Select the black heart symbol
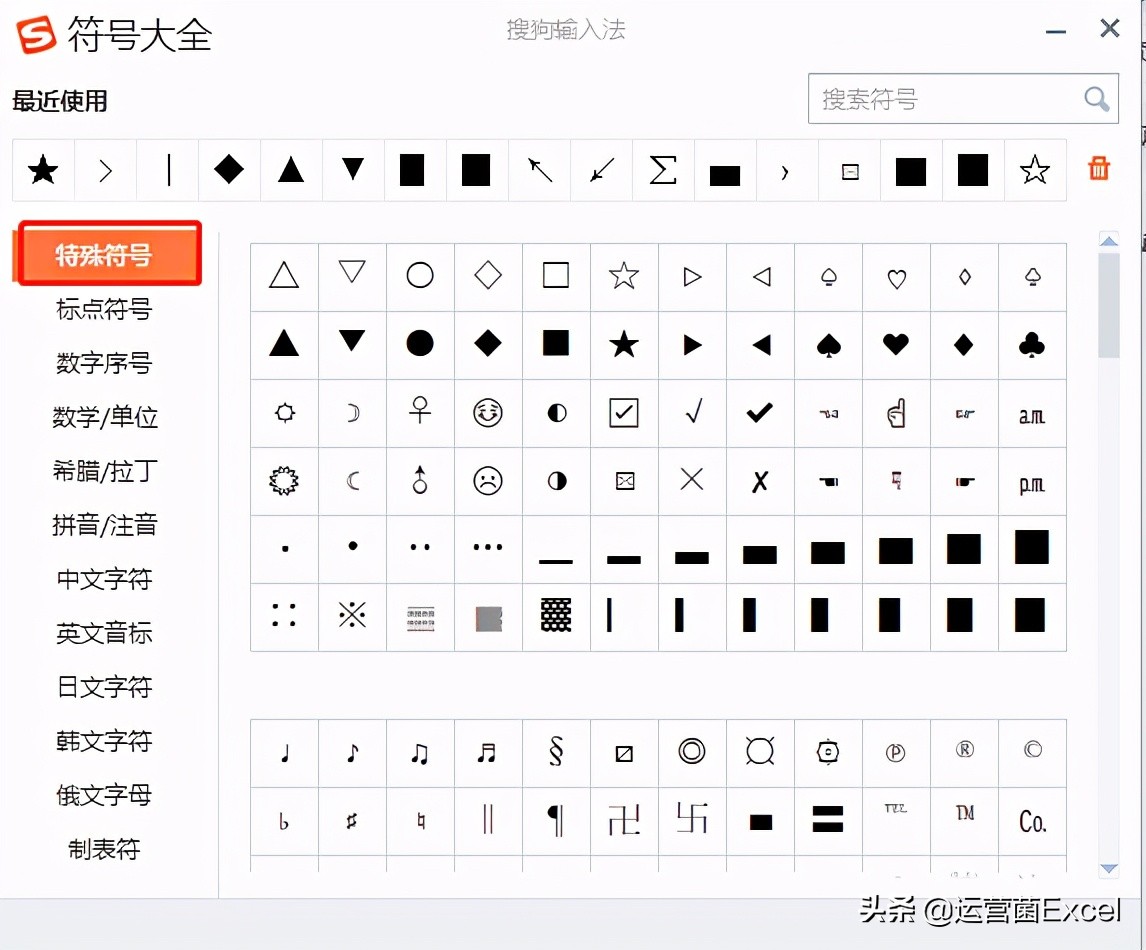The height and width of the screenshot is (950, 1146). point(896,344)
